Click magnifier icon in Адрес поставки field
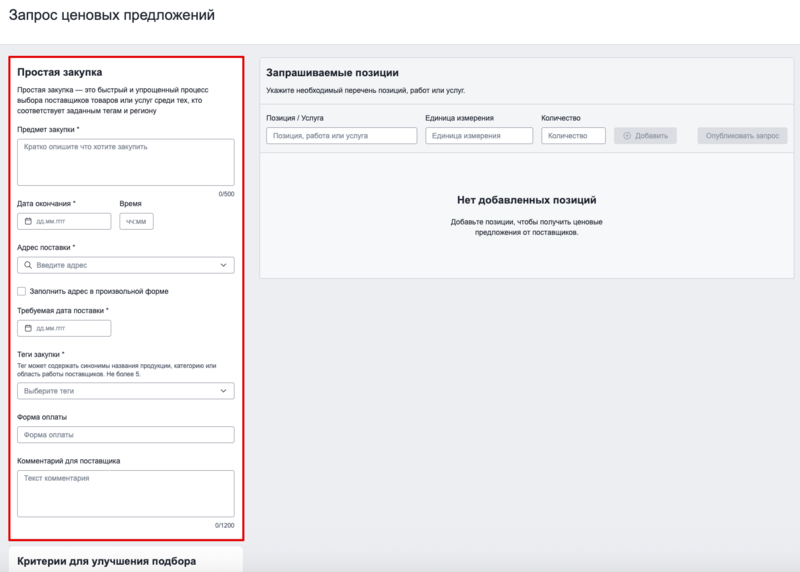Screen dimensions: 800x572 pyautogui.click(x=28, y=265)
